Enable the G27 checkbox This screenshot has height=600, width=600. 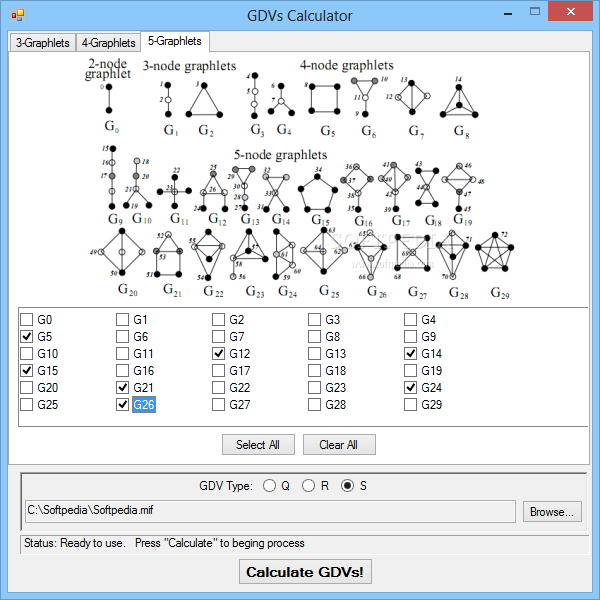click(x=218, y=404)
